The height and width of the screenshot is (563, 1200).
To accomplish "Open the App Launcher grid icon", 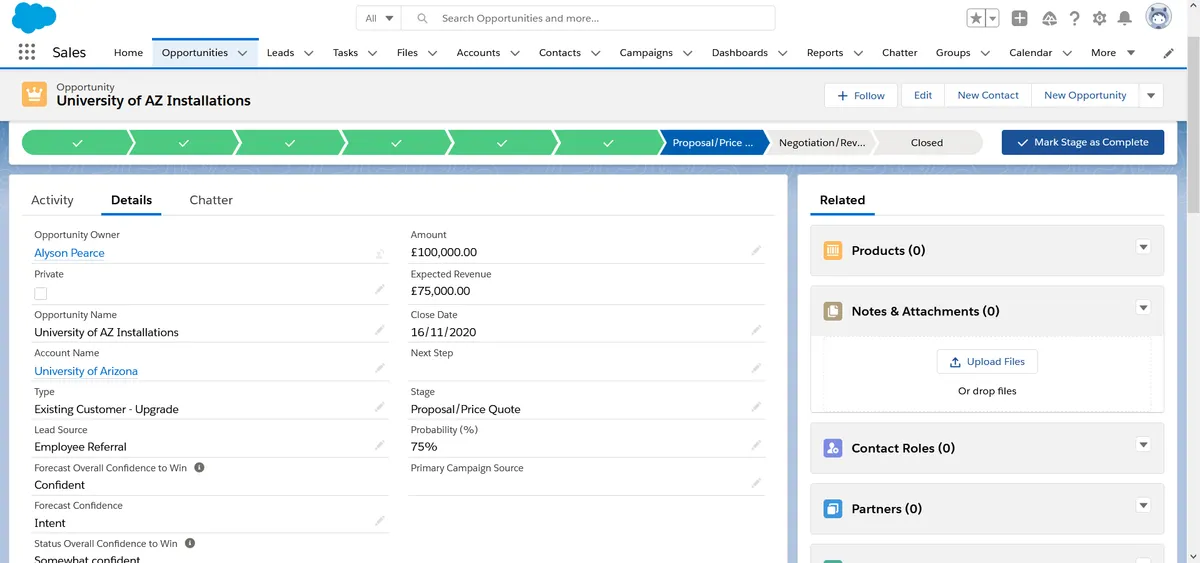I will [27, 52].
